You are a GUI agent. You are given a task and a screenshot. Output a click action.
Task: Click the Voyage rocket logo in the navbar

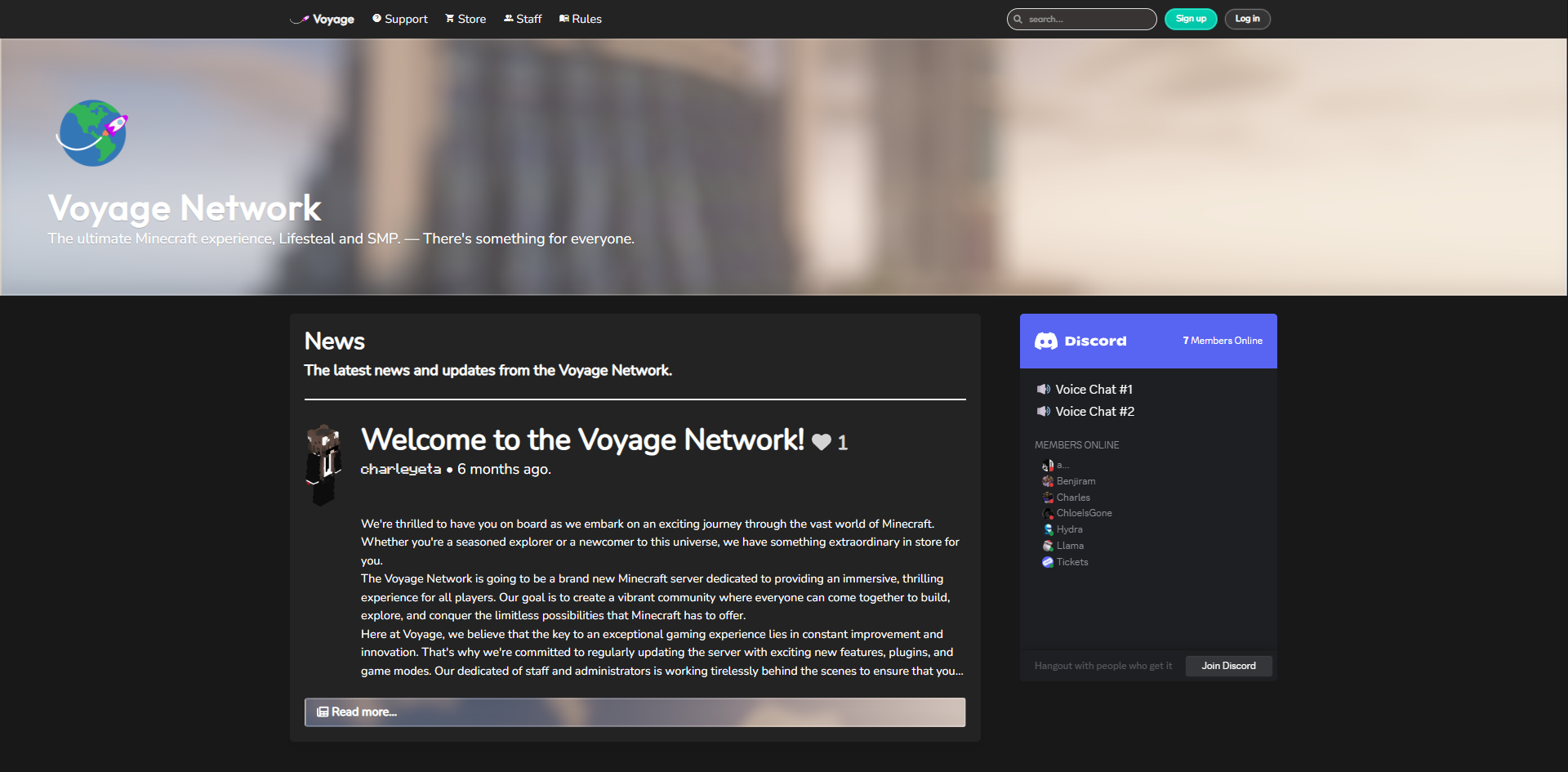(299, 18)
